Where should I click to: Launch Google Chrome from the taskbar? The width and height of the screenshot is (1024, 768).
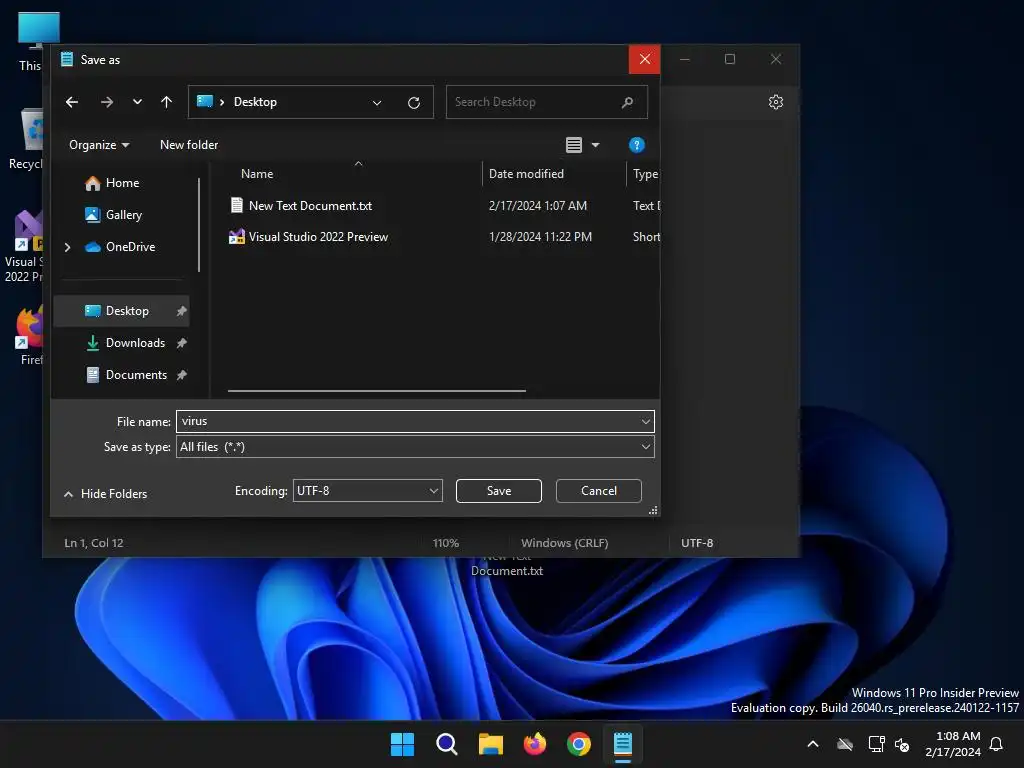(579, 744)
